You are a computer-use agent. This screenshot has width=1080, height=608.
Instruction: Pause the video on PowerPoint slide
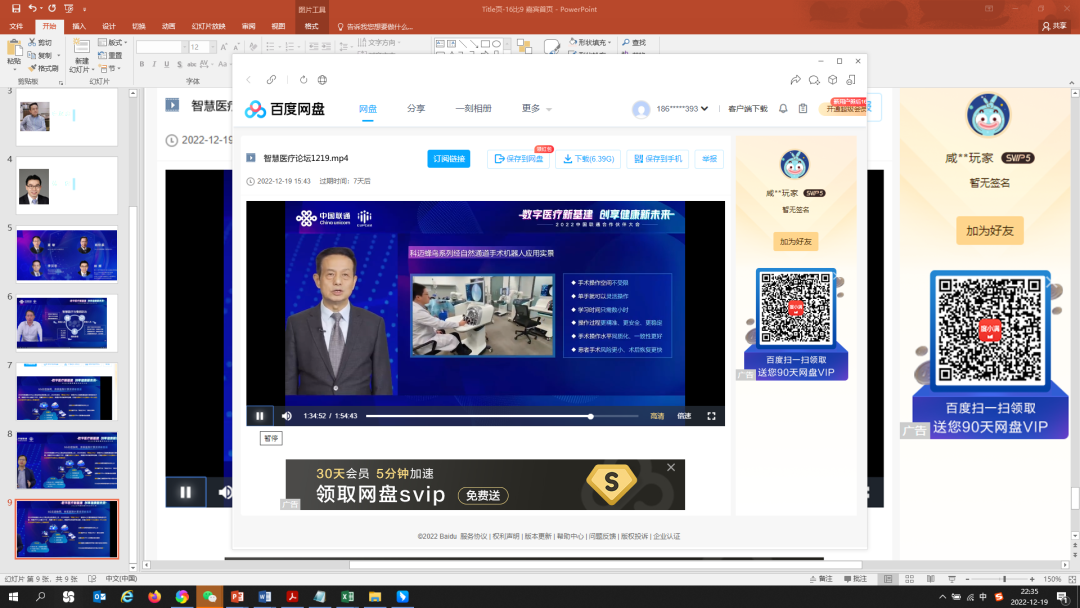[x=185, y=492]
